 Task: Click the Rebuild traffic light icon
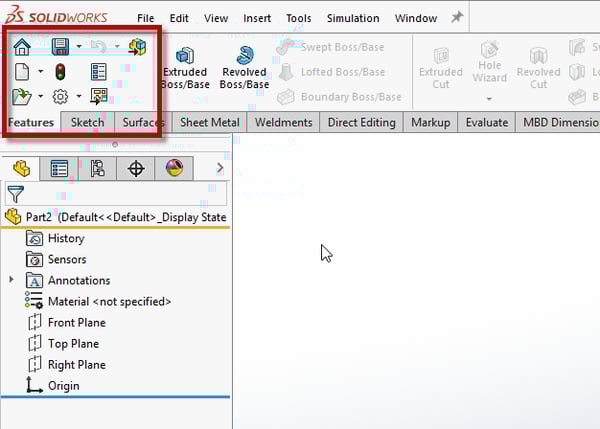[60, 72]
